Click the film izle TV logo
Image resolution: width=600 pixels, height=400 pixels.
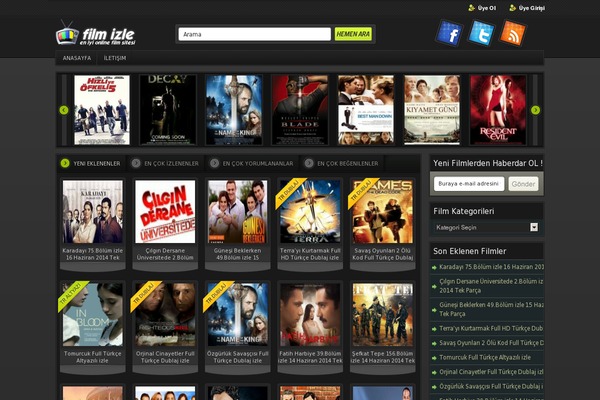[x=95, y=34]
